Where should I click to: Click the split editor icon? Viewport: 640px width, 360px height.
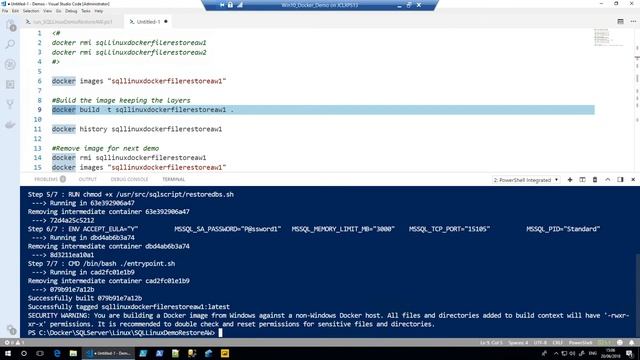click(620, 21)
